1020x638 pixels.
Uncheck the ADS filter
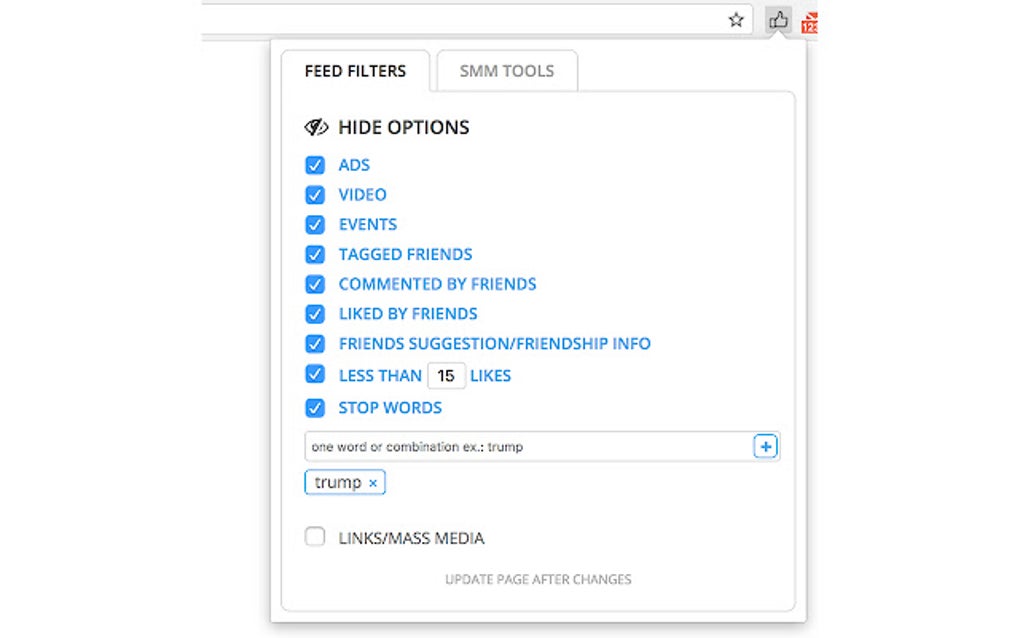tap(315, 164)
